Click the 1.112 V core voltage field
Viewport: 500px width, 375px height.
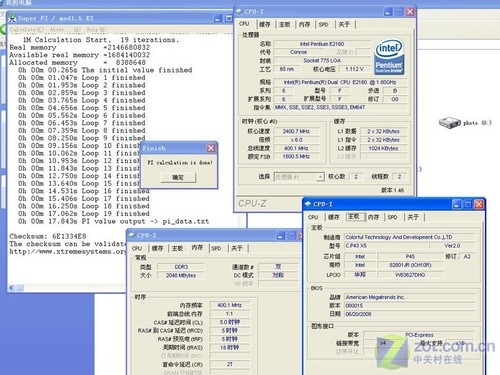click(354, 69)
